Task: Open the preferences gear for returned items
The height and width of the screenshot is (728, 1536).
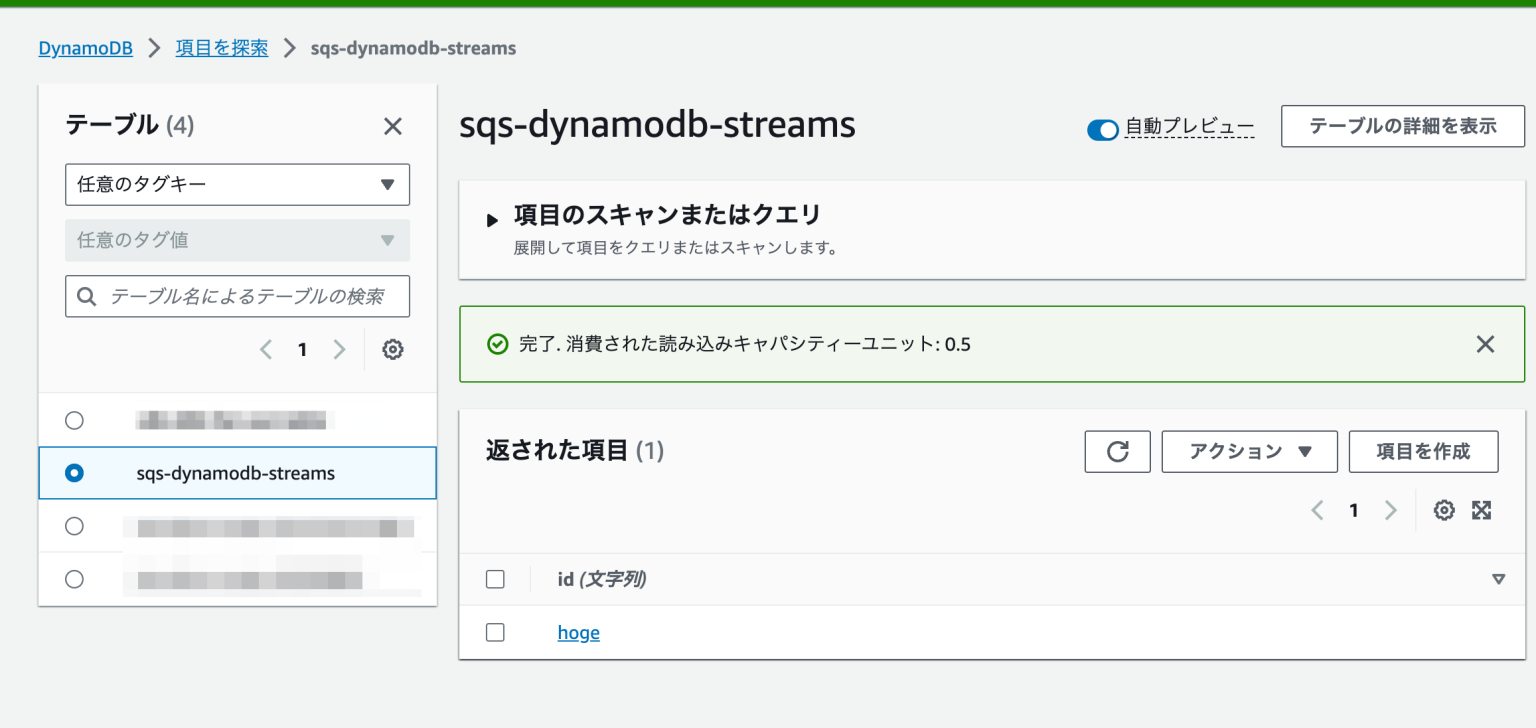Action: [x=1444, y=510]
